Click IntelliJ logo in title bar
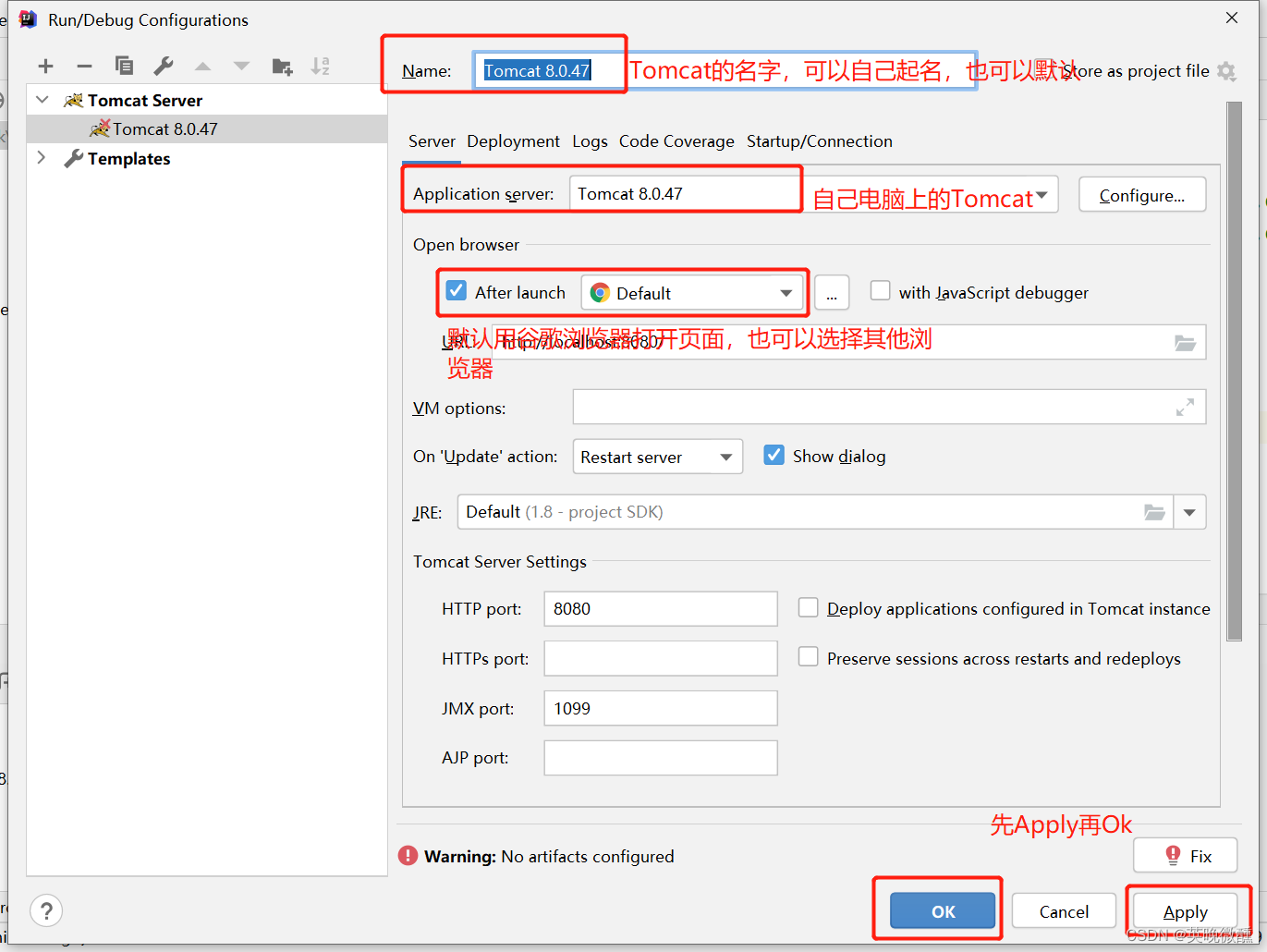The width and height of the screenshot is (1267, 952). click(x=28, y=19)
